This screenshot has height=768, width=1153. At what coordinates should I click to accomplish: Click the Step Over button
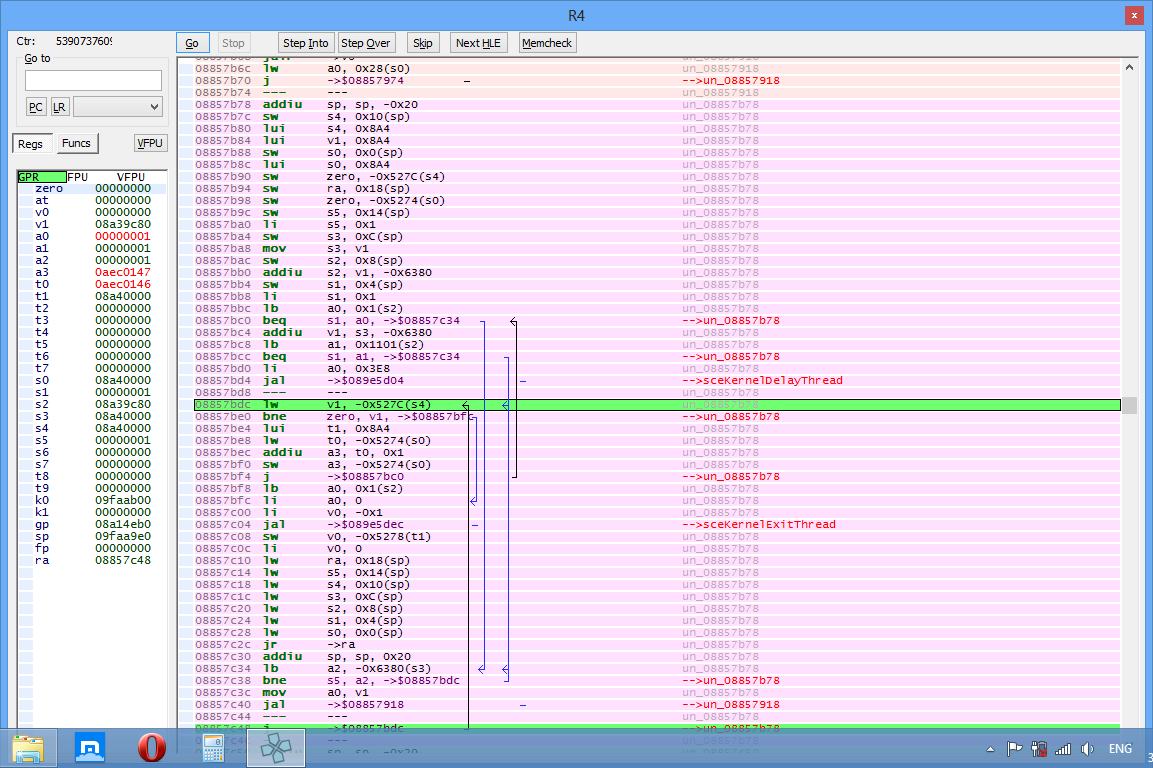pos(366,43)
